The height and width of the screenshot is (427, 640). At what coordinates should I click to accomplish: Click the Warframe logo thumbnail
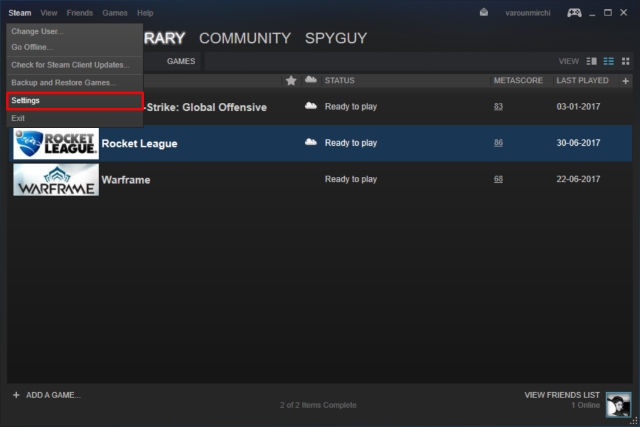point(56,180)
